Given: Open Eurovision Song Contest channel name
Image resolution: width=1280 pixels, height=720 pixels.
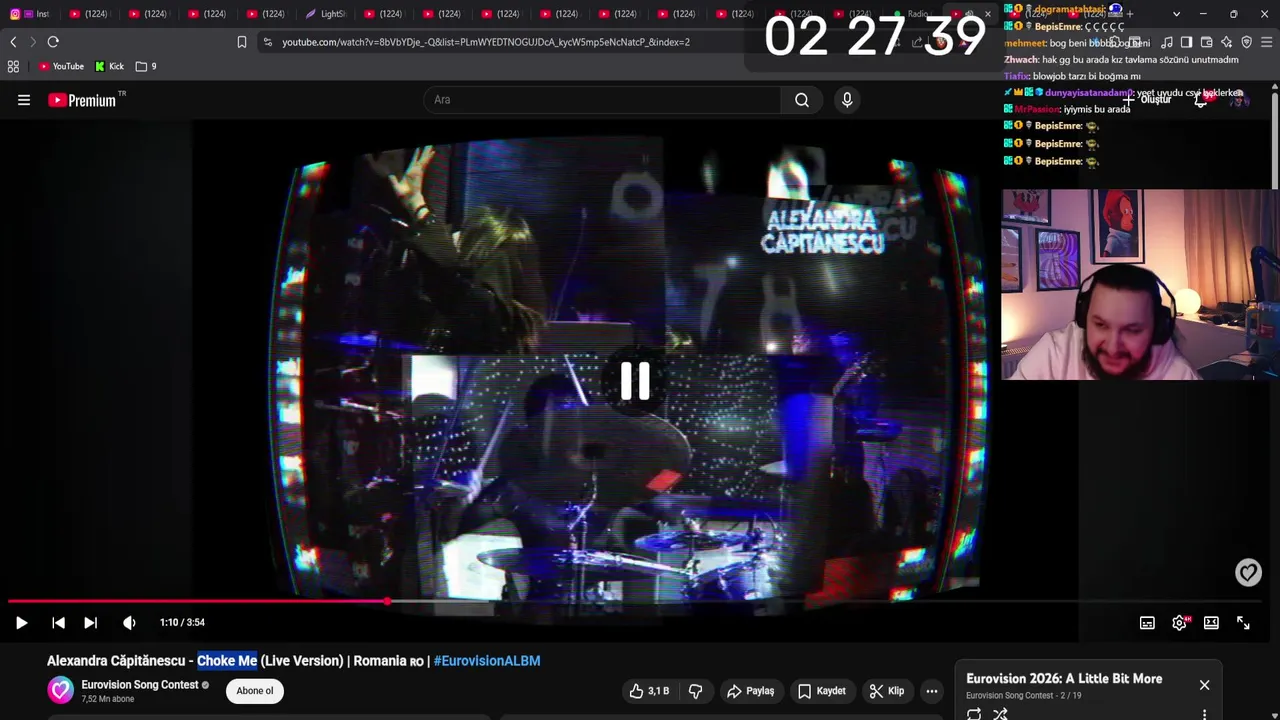Looking at the screenshot, I should tap(140, 685).
